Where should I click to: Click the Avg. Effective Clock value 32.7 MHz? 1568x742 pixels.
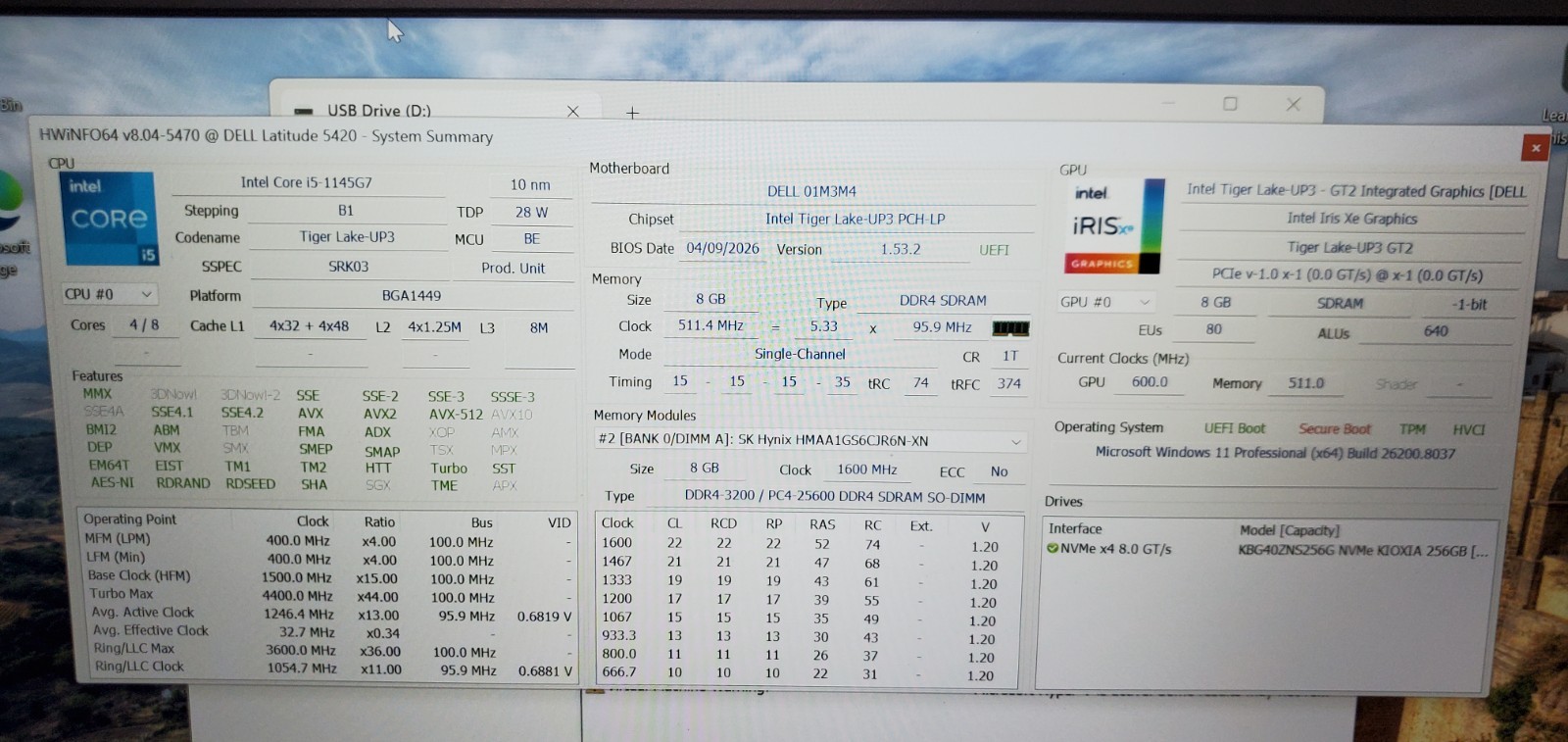click(307, 632)
